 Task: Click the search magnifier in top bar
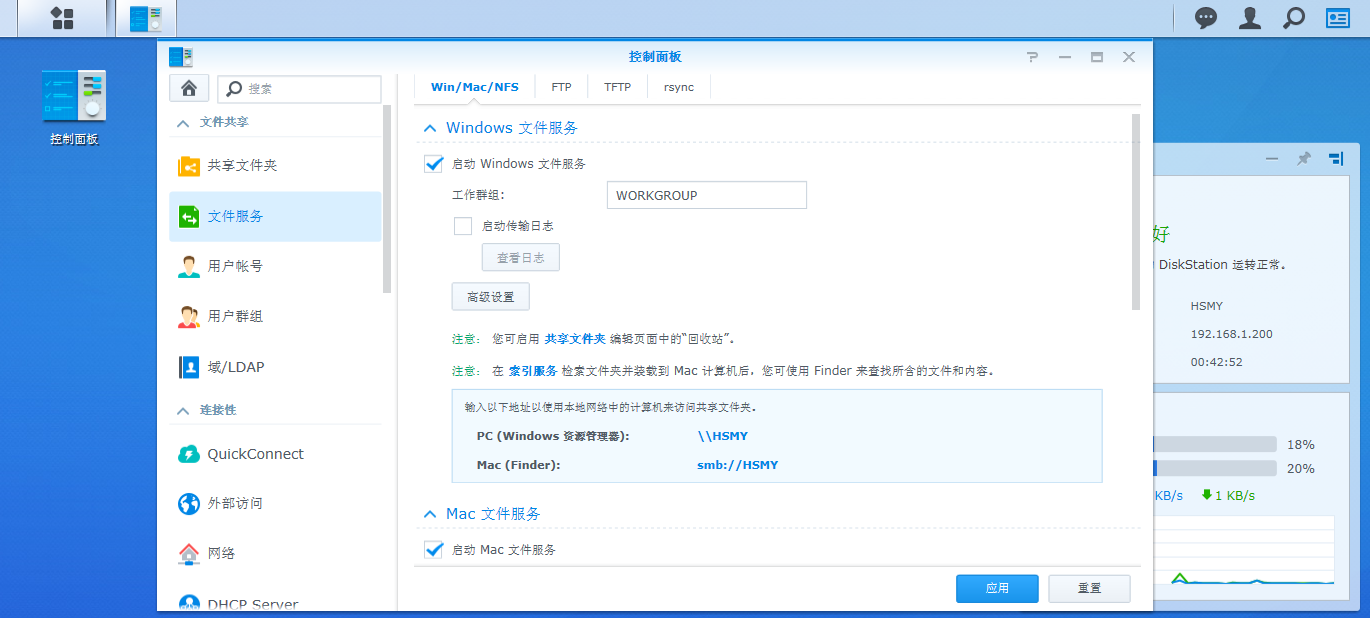[1294, 18]
